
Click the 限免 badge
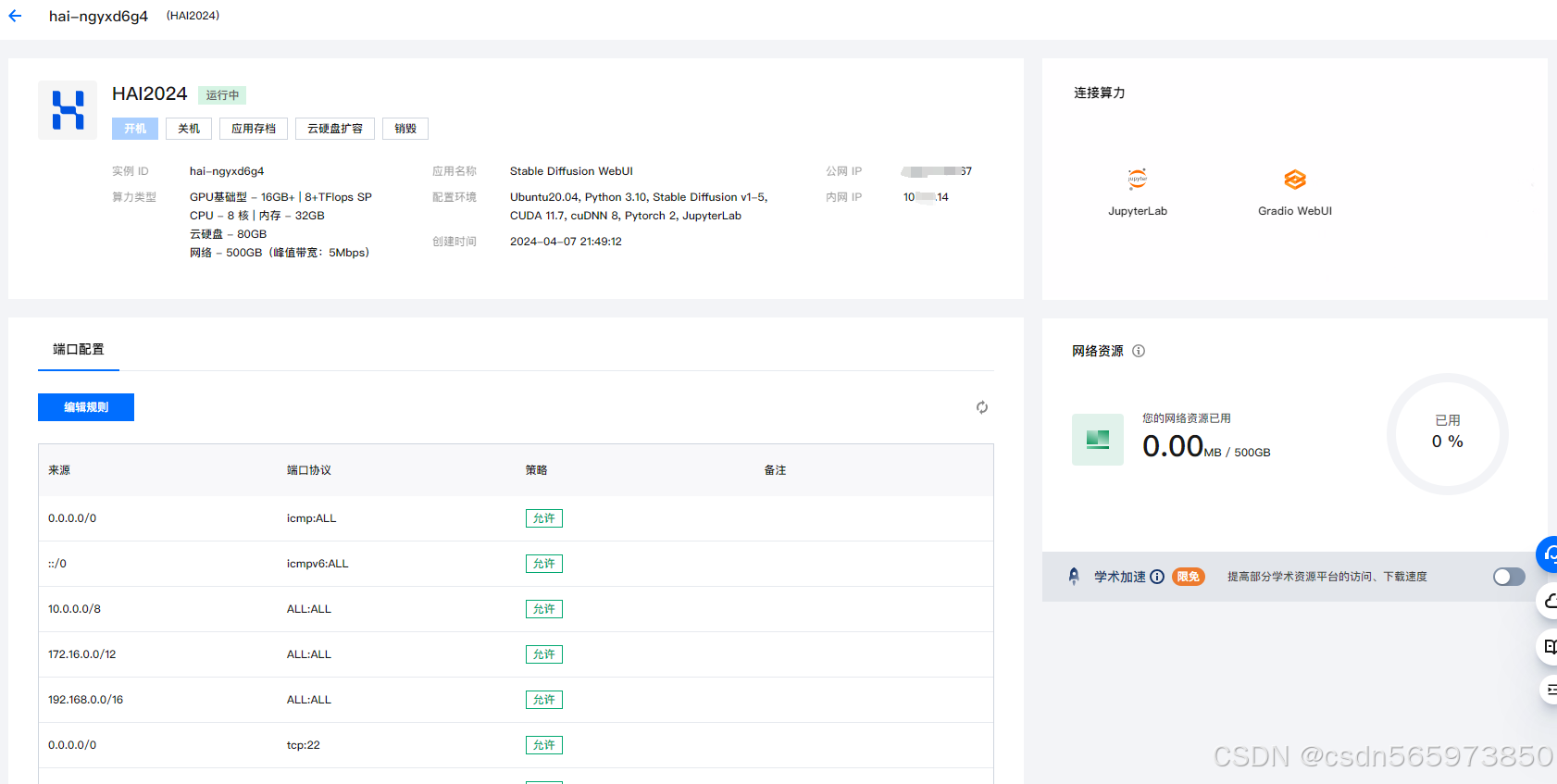tap(1189, 577)
